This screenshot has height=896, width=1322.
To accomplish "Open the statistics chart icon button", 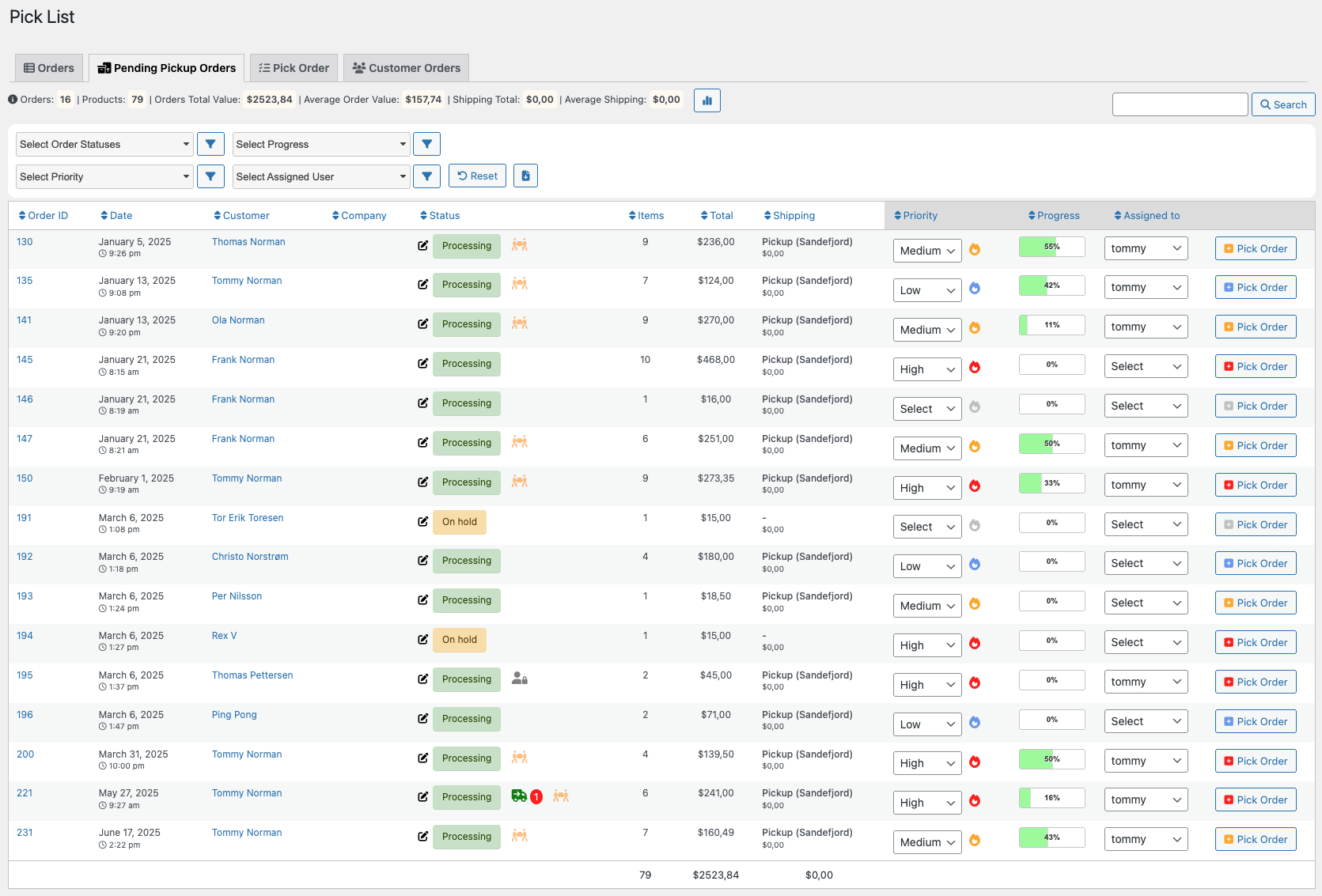I will [706, 100].
